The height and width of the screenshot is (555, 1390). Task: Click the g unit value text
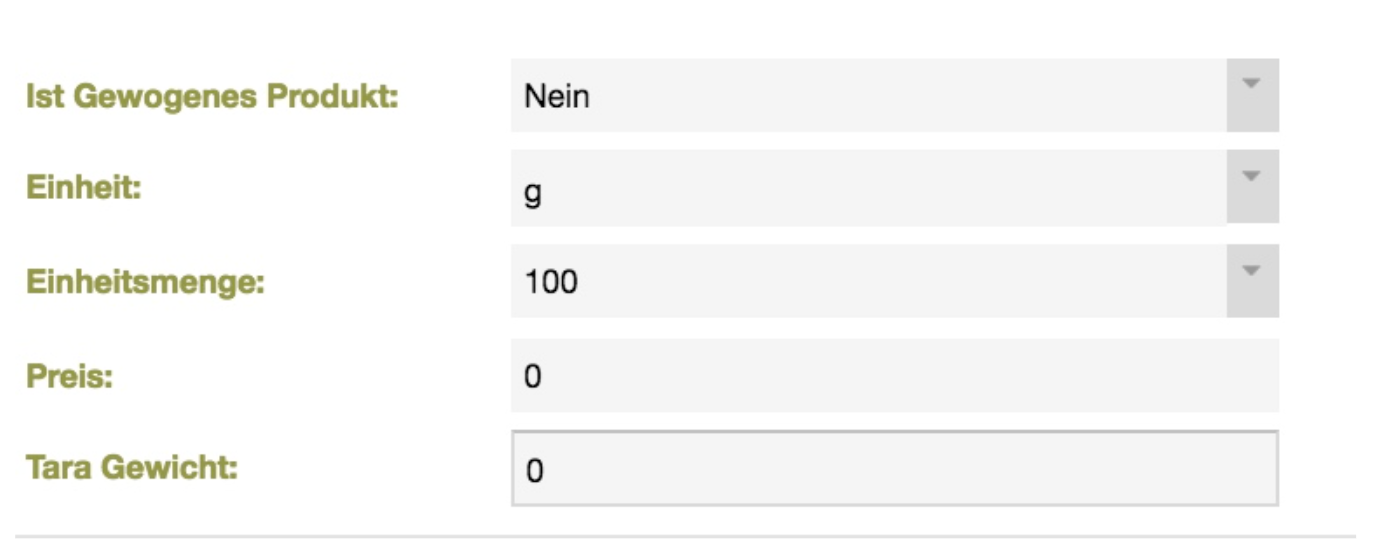pos(533,192)
